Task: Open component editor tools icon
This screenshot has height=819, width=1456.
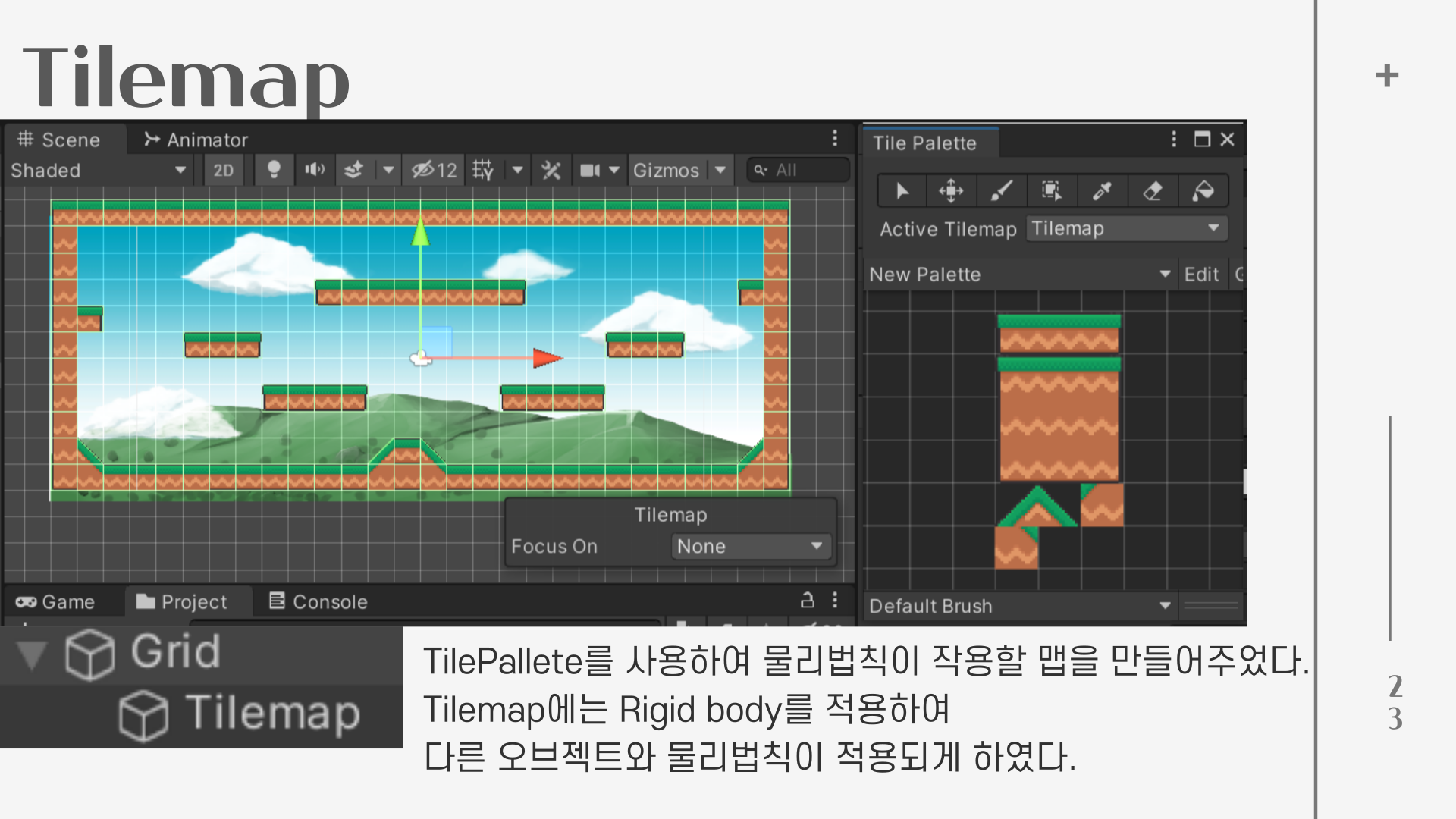Action: click(551, 170)
